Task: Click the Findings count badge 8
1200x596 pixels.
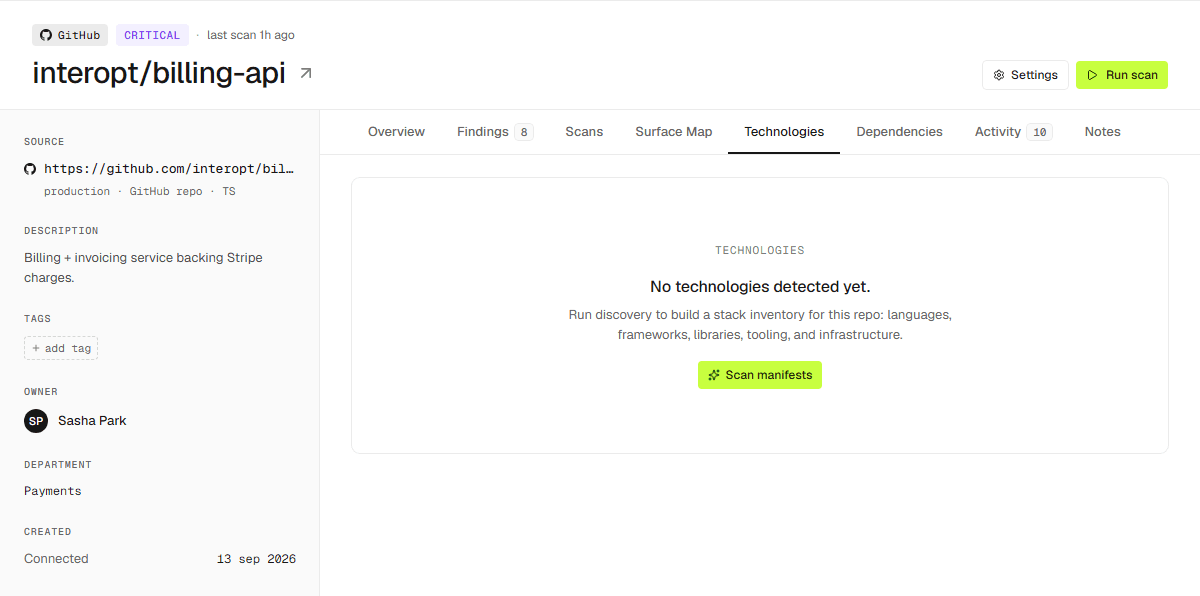Action: click(524, 132)
